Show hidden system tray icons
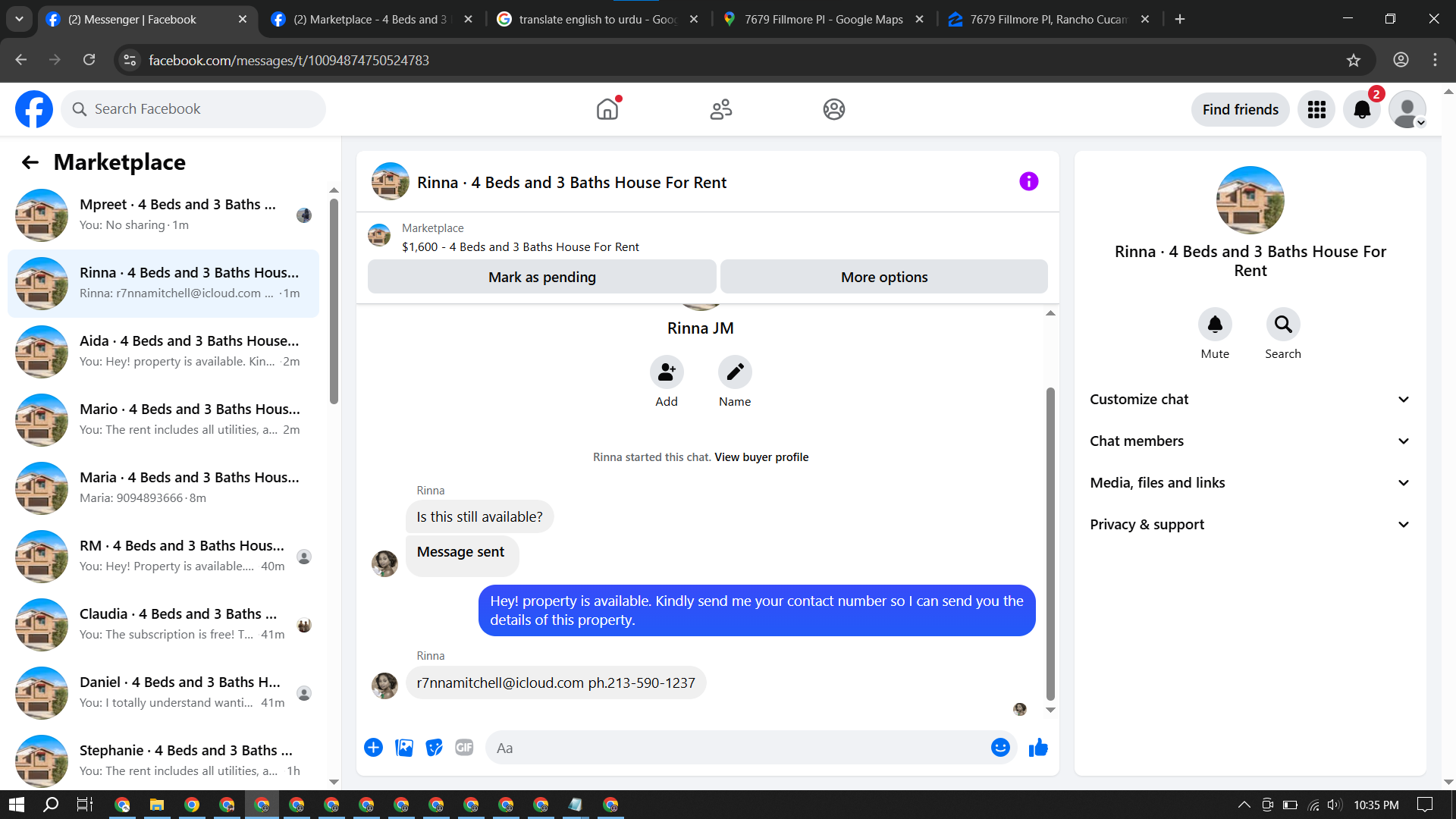This screenshot has height=819, width=1456. point(1244,805)
